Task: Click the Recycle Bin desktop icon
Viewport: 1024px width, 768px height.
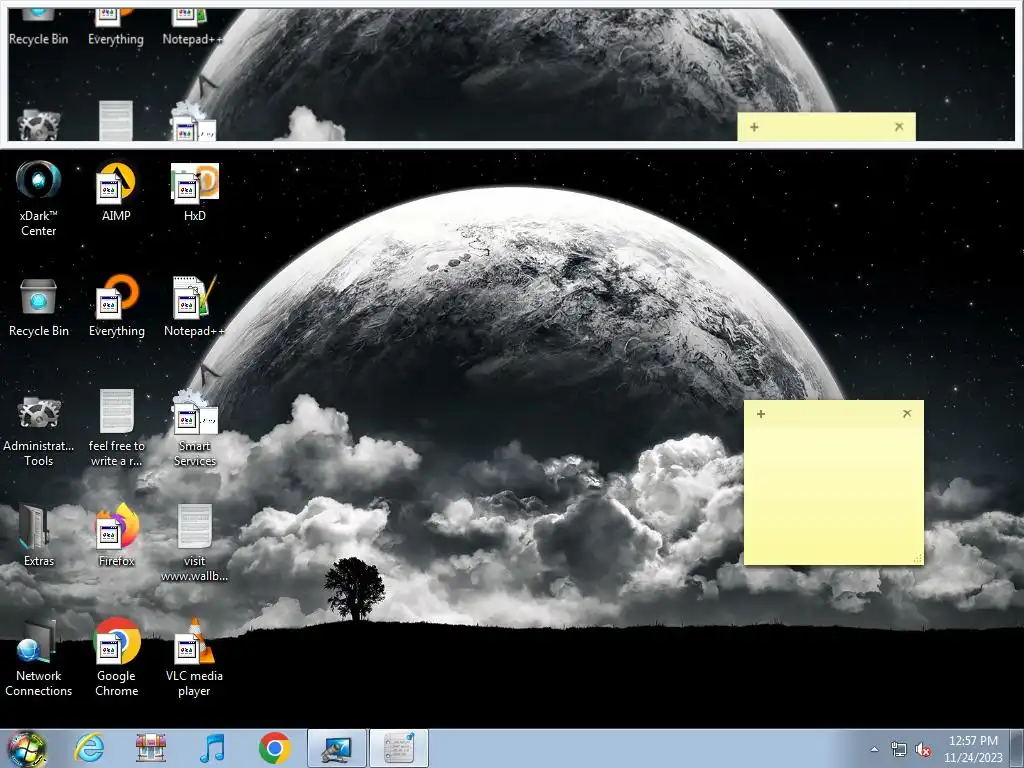Action: click(39, 308)
